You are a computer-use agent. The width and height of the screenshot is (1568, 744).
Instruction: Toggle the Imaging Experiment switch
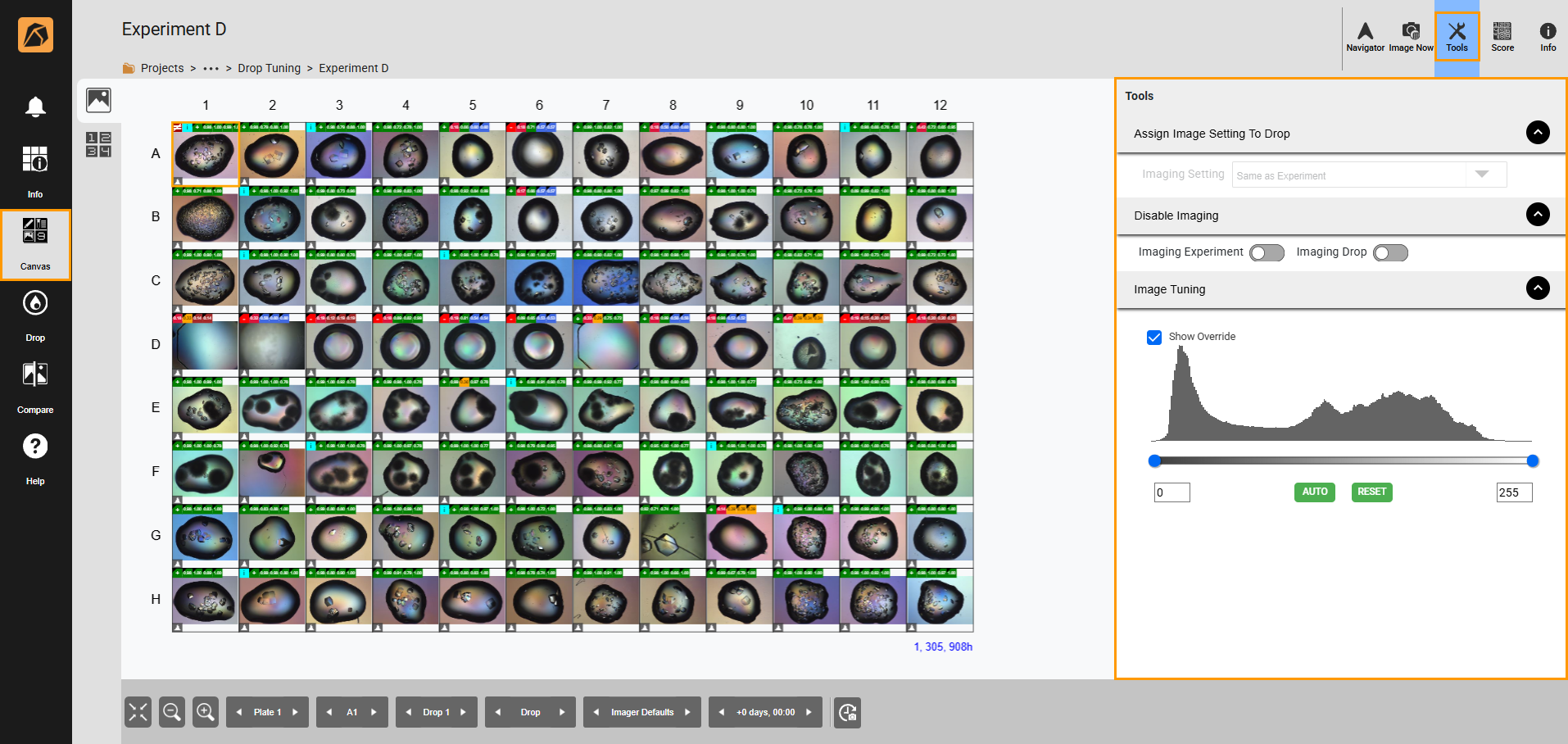pos(1267,253)
